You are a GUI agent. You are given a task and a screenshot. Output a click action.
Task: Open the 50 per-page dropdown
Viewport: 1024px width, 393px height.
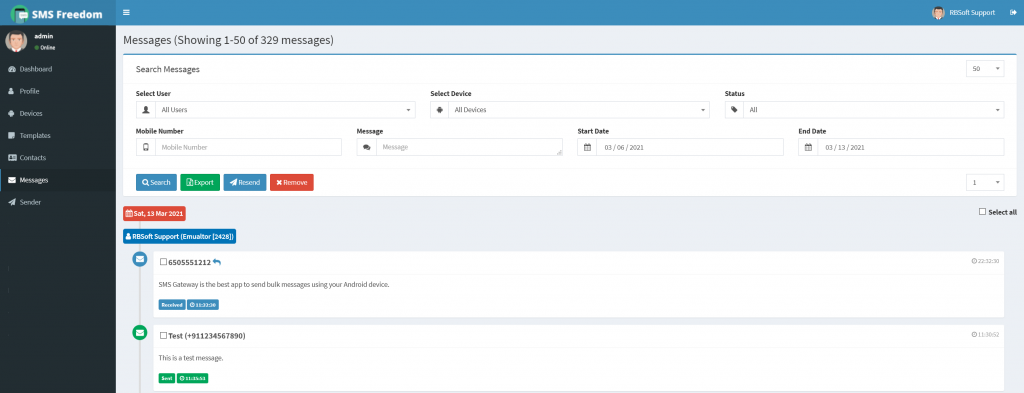point(985,69)
